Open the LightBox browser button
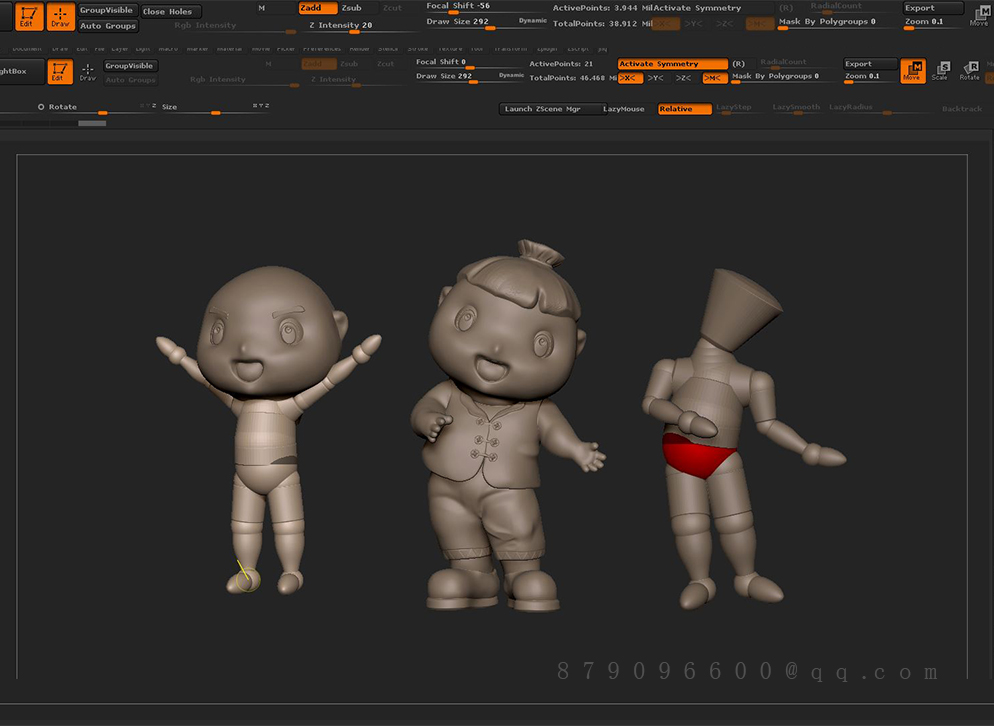The height and width of the screenshot is (726, 994). coord(20,72)
